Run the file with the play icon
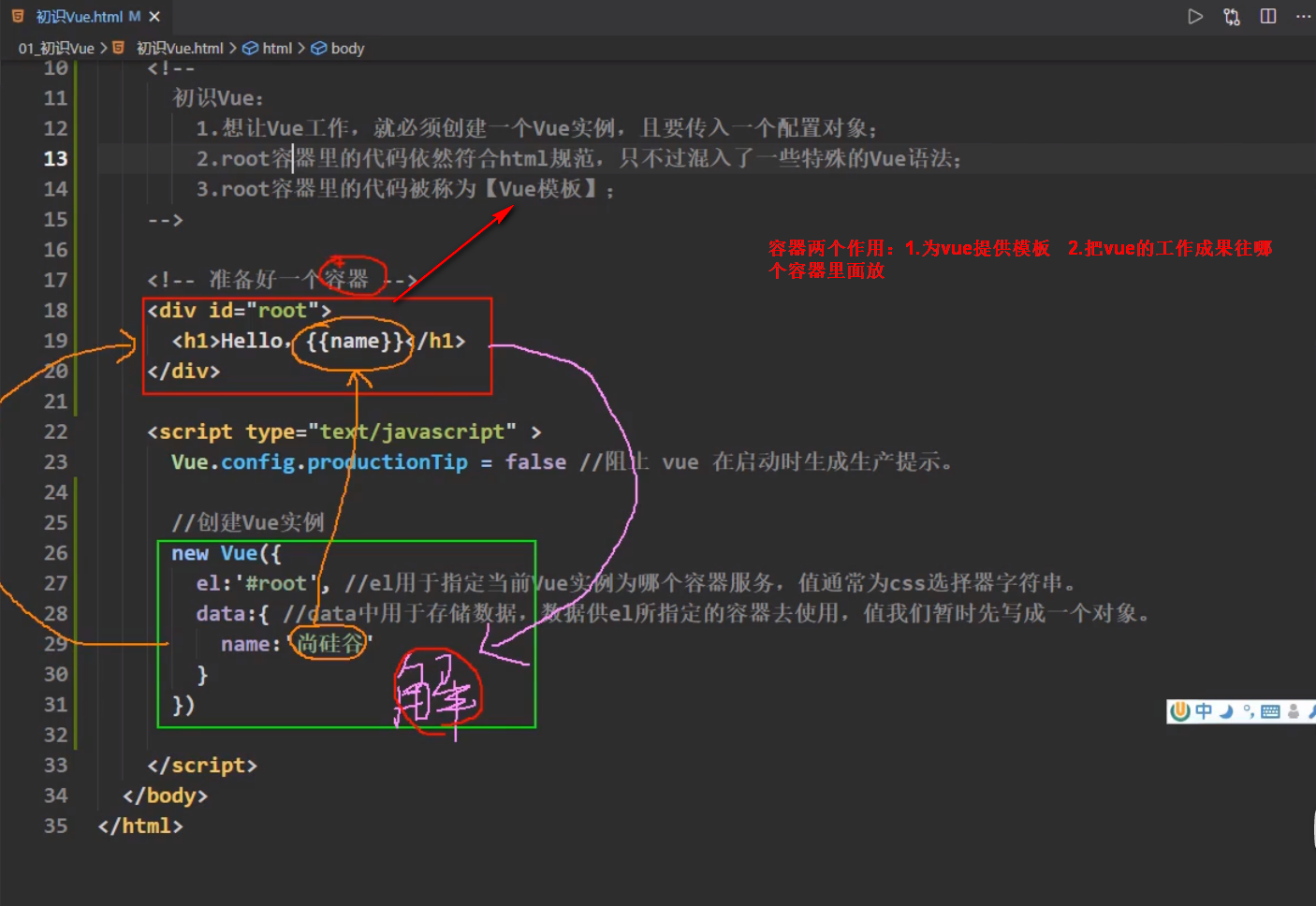Viewport: 1316px width, 906px height. (x=1195, y=16)
